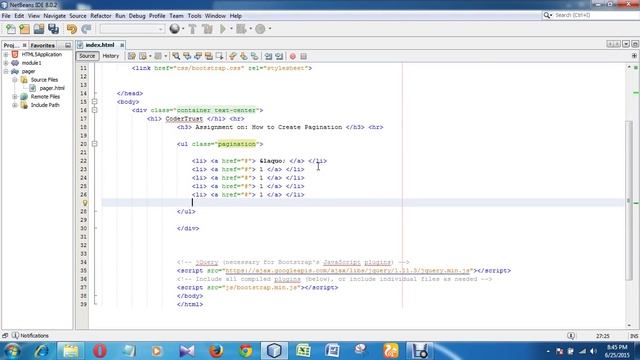Click the Toggle Bookmark icon
Viewport: 640px width, 360px height.
pos(255,56)
